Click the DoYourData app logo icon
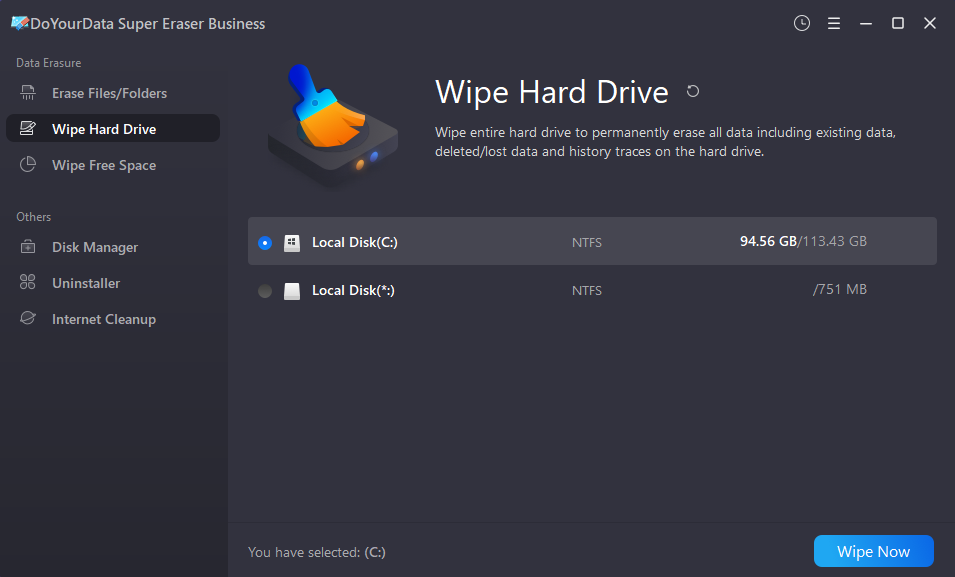The image size is (955, 577). (x=19, y=23)
